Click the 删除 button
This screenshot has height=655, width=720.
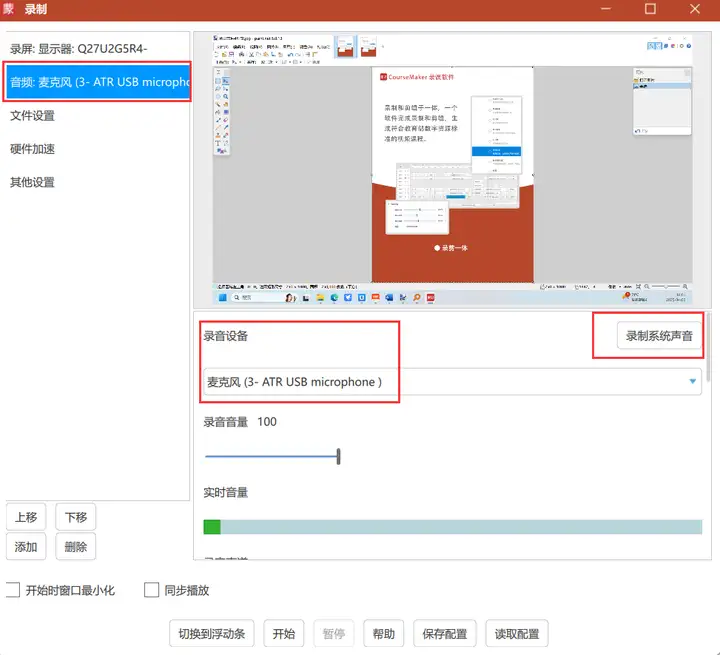[76, 547]
